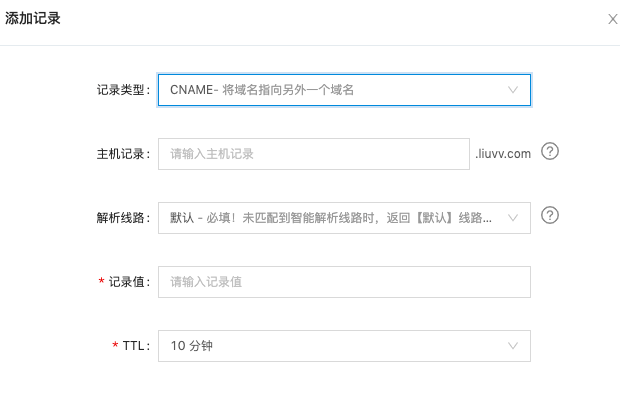620x396 pixels.
Task: Focus the 主机记录 input field
Action: (x=314, y=154)
